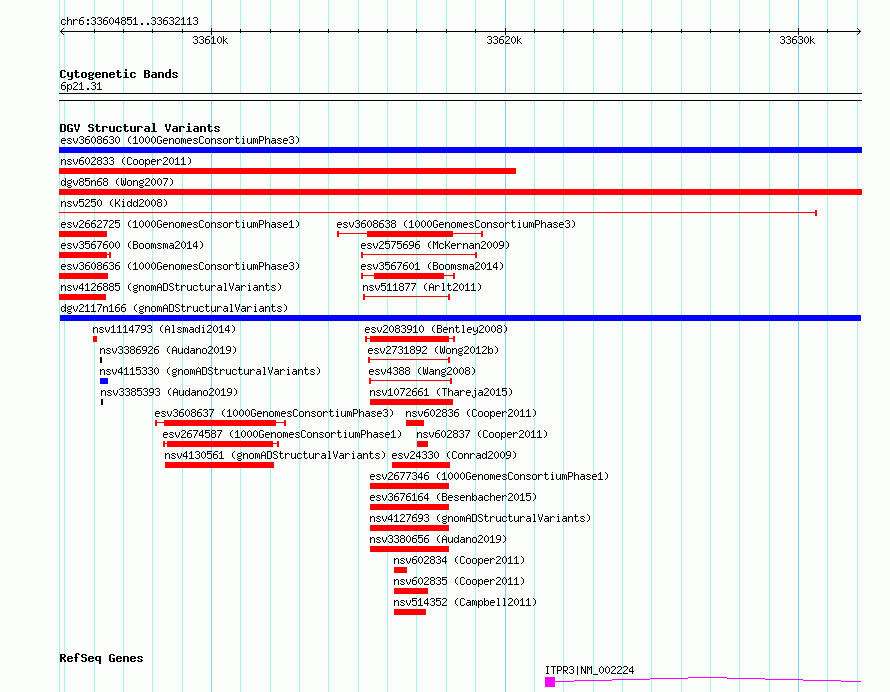Click the RefSeq Genes track title

tap(101, 658)
